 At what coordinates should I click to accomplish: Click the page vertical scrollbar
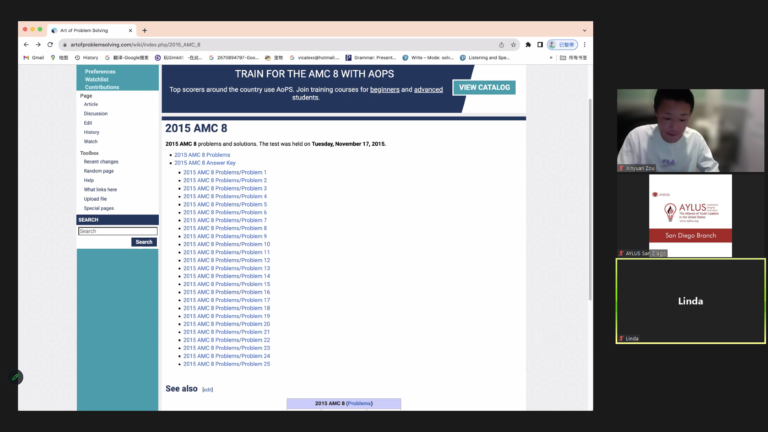click(590, 198)
